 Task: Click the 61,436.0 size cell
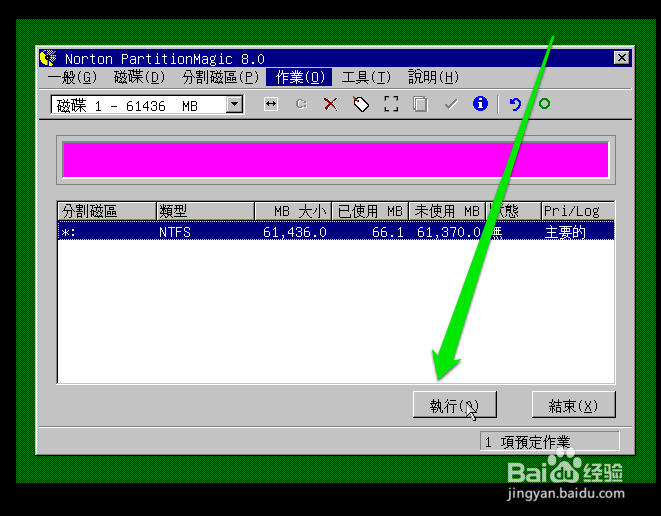[x=295, y=232]
